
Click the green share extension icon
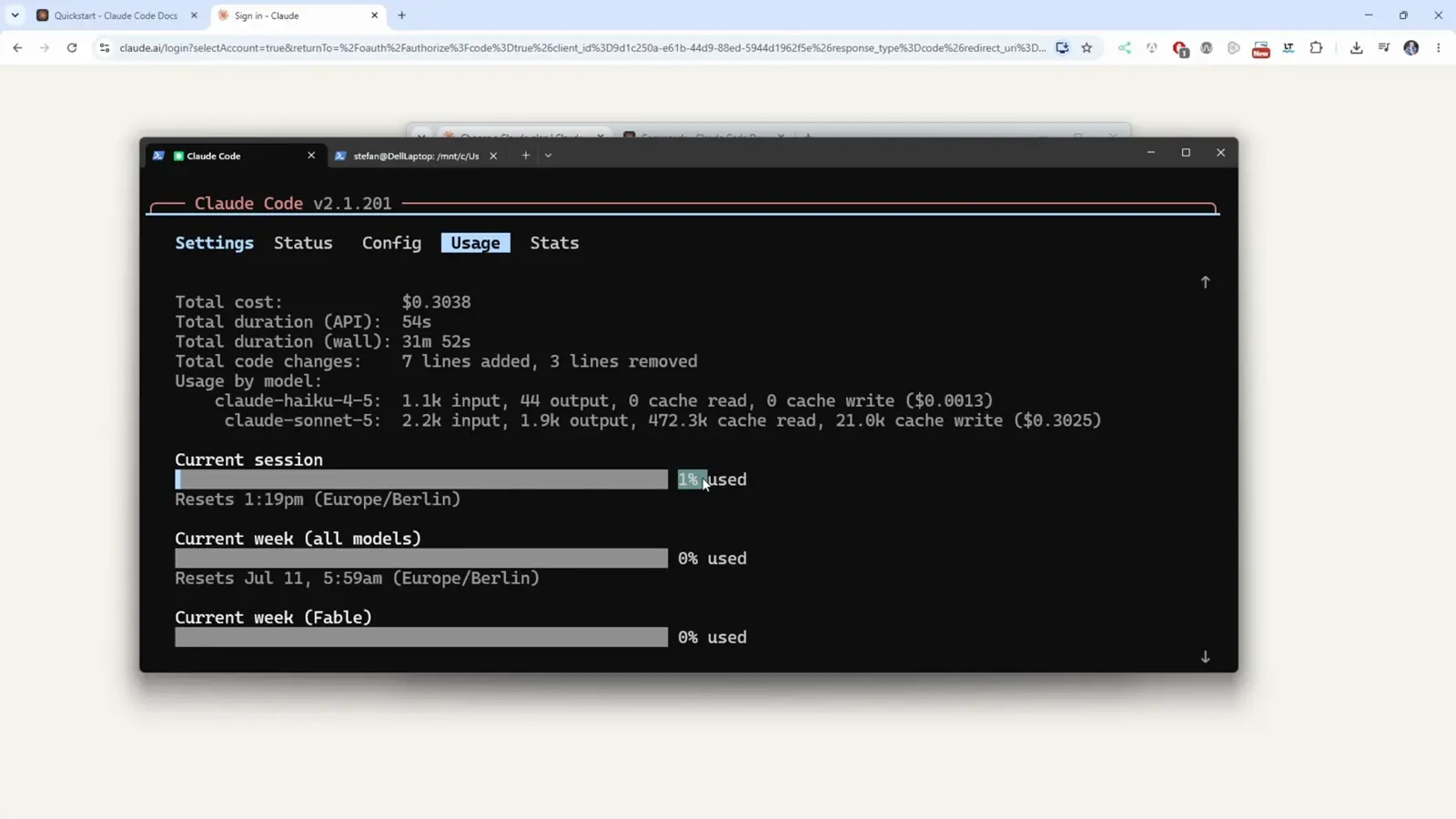pos(1125,48)
